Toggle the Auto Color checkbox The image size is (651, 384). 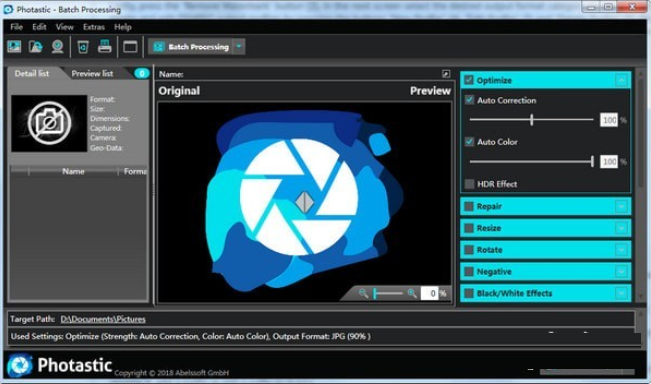[x=470, y=142]
